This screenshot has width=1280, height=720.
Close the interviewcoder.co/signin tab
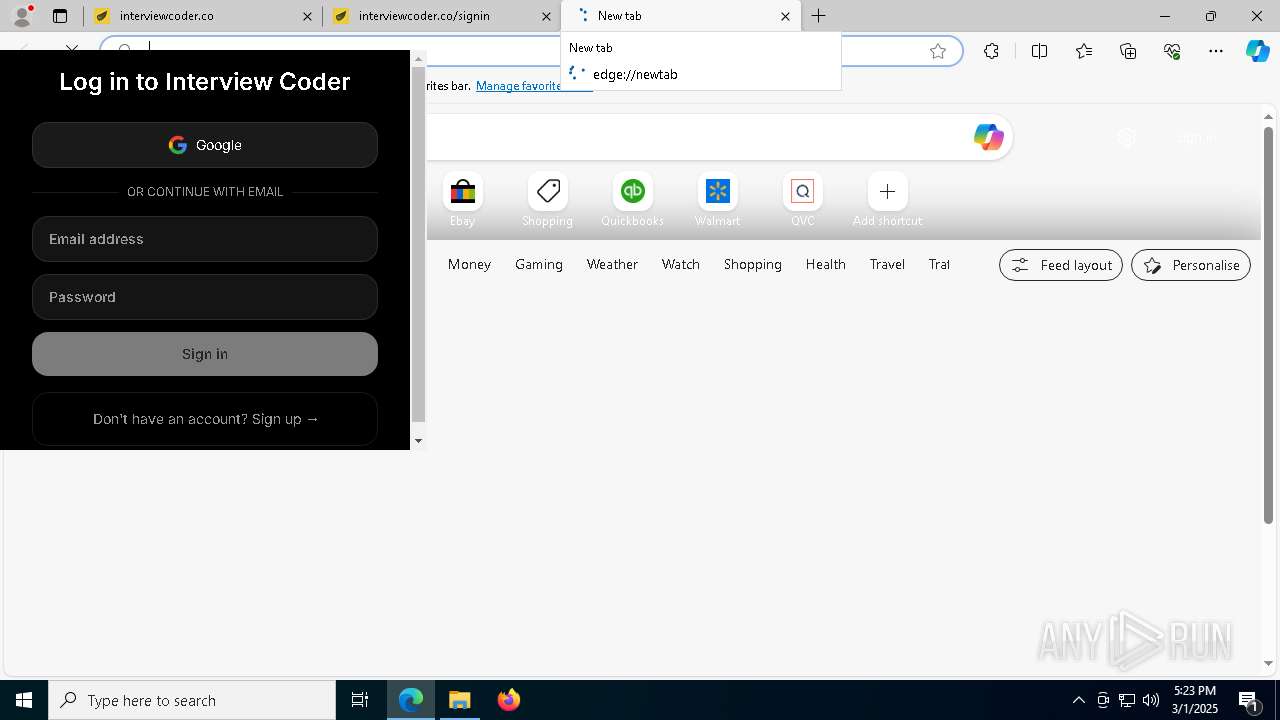coord(546,16)
